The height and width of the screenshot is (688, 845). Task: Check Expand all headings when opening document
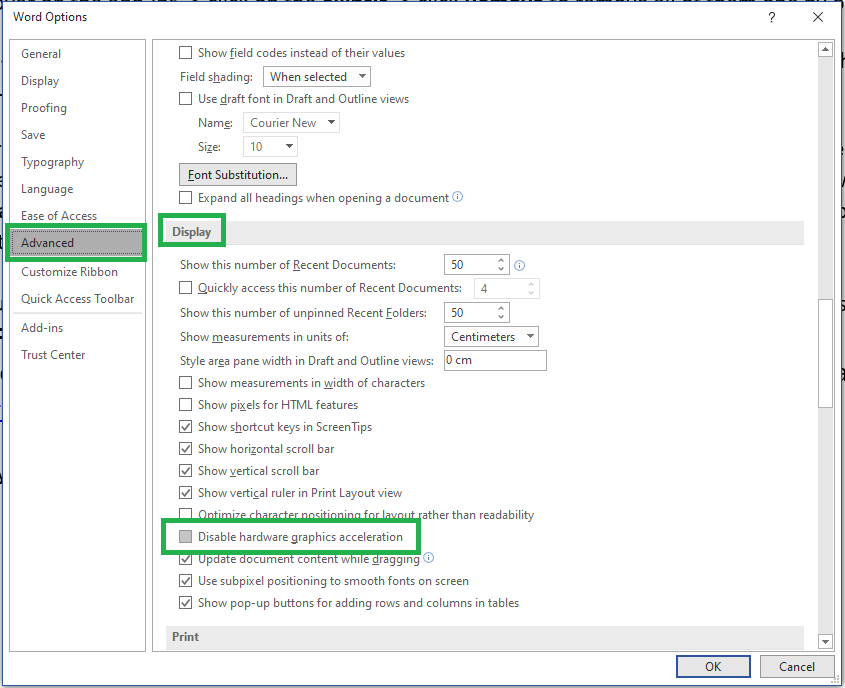pos(185,198)
